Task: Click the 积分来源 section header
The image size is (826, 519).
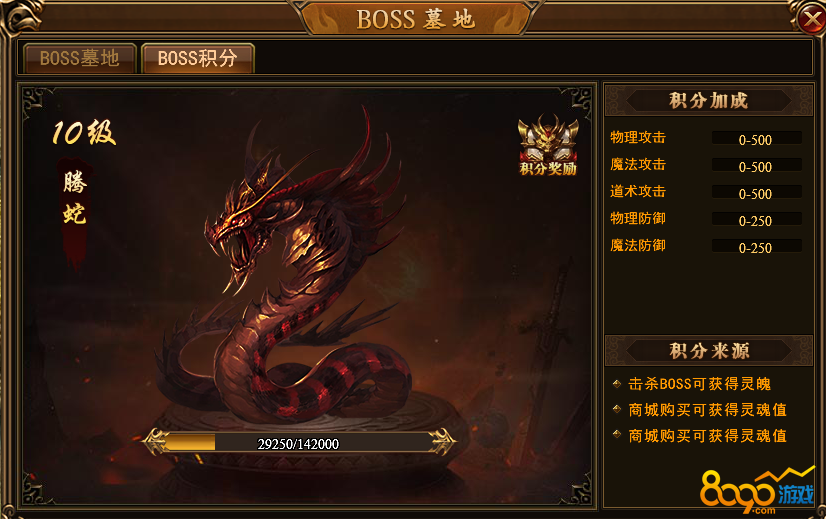Action: (709, 350)
